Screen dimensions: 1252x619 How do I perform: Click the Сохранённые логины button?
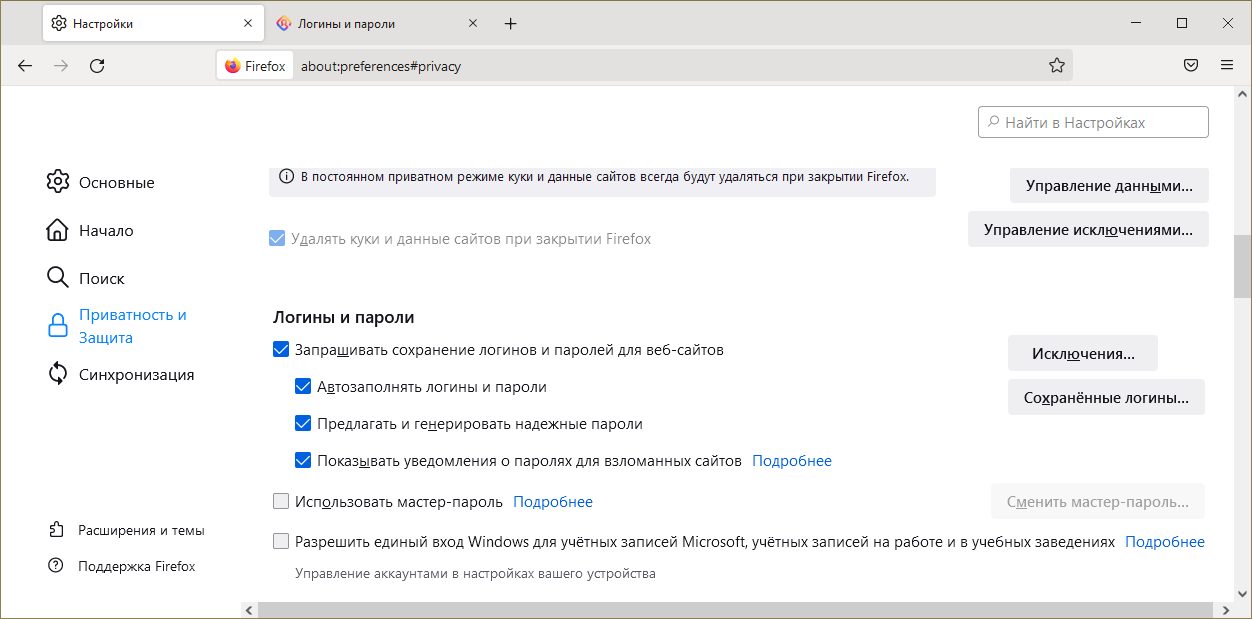click(1106, 397)
